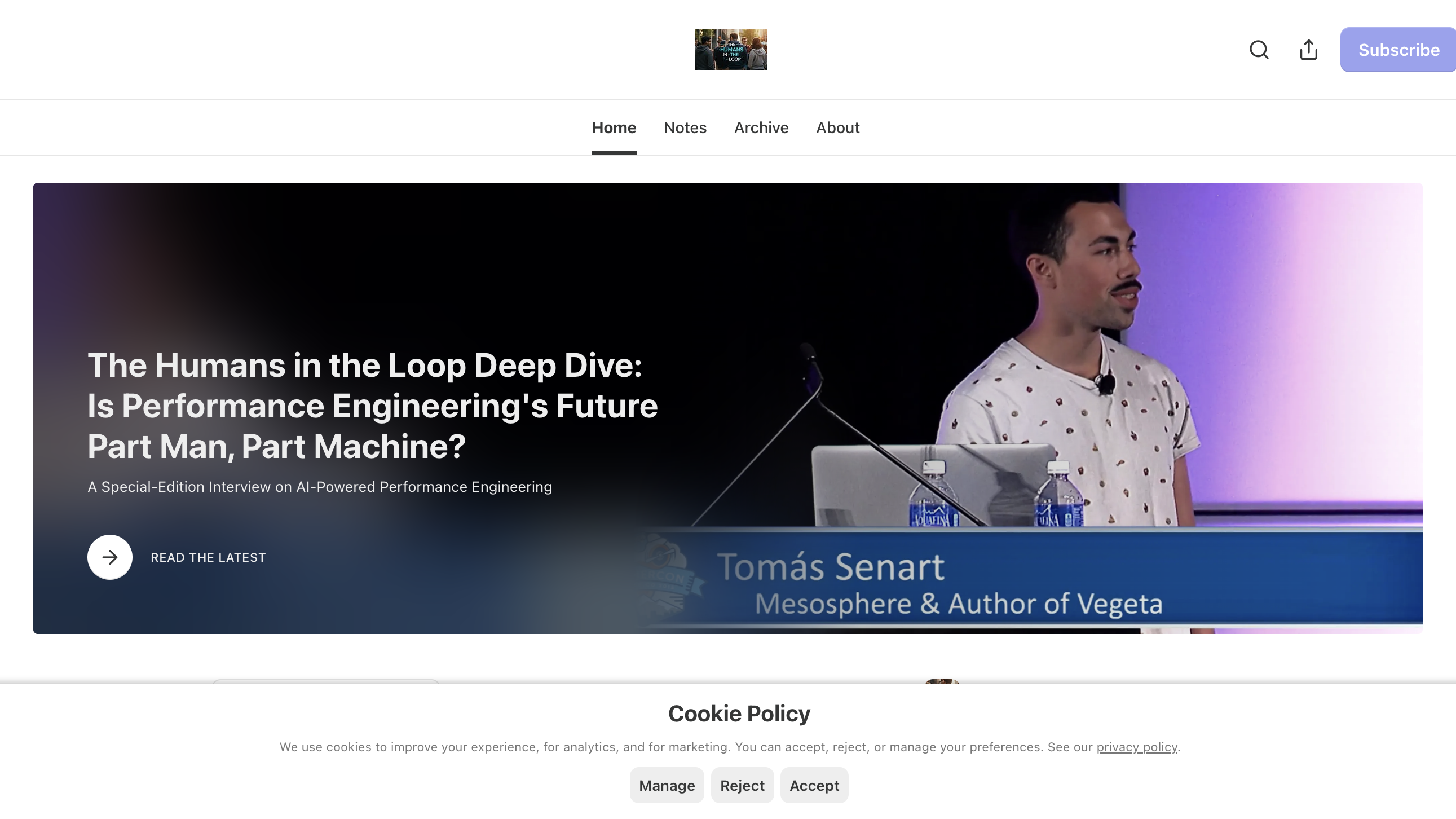Reject cookies with the Reject button
This screenshot has width=1456, height=819.
coord(742,786)
